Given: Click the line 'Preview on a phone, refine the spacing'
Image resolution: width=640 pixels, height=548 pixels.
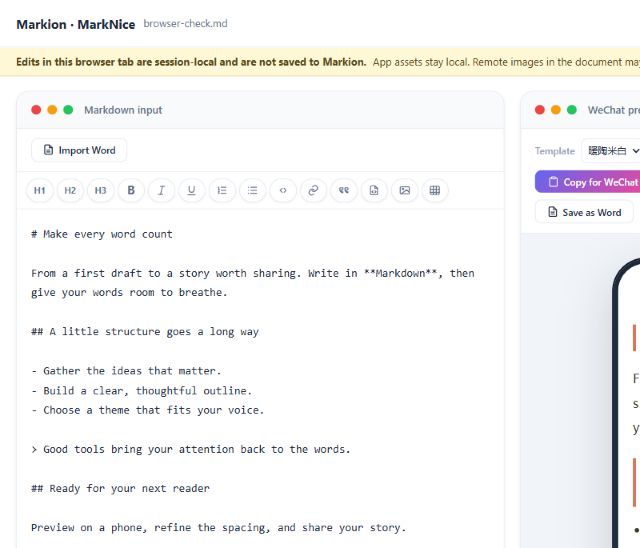Looking at the screenshot, I should [x=219, y=528].
